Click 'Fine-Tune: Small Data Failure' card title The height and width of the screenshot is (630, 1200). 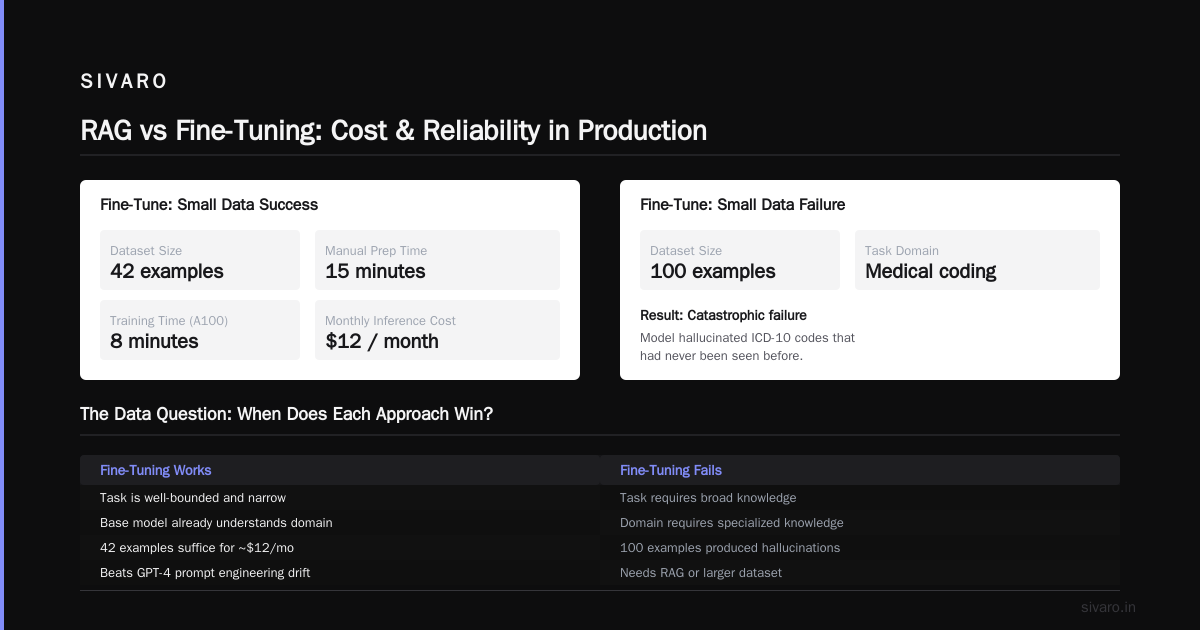[743, 204]
